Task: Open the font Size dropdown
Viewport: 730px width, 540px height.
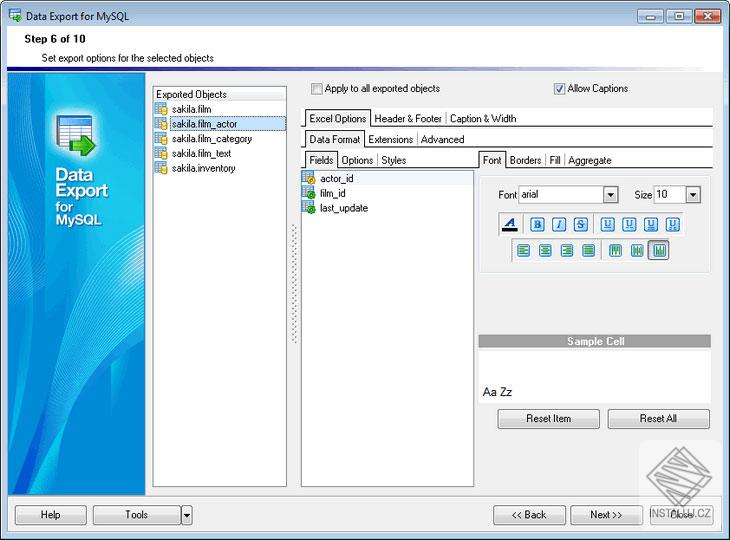Action: [x=692, y=195]
